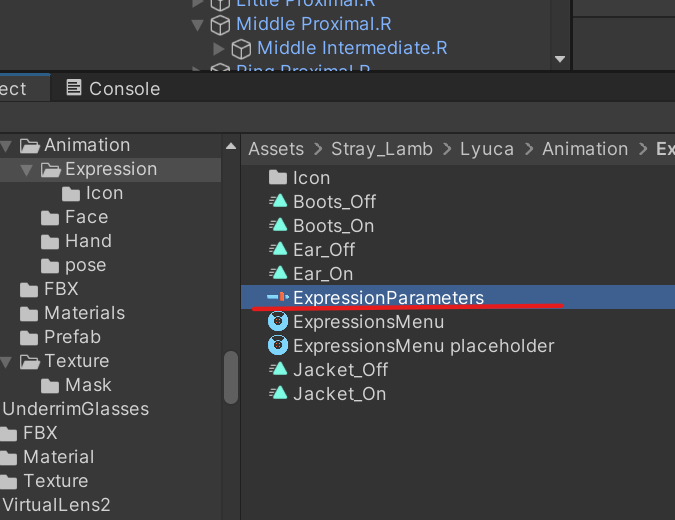The image size is (675, 520).
Task: Click the ExpressionParameters asset icon
Action: point(278,298)
